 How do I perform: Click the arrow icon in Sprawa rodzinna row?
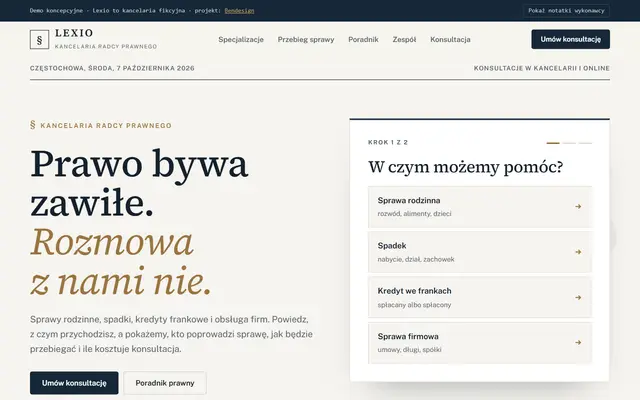pyautogui.click(x=578, y=207)
